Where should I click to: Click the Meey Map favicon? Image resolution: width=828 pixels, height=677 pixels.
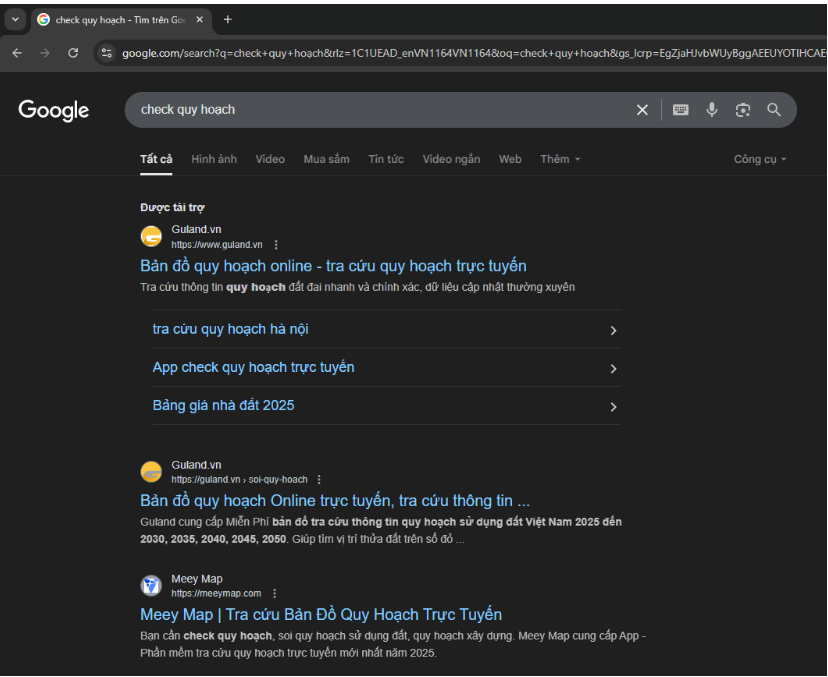151,586
